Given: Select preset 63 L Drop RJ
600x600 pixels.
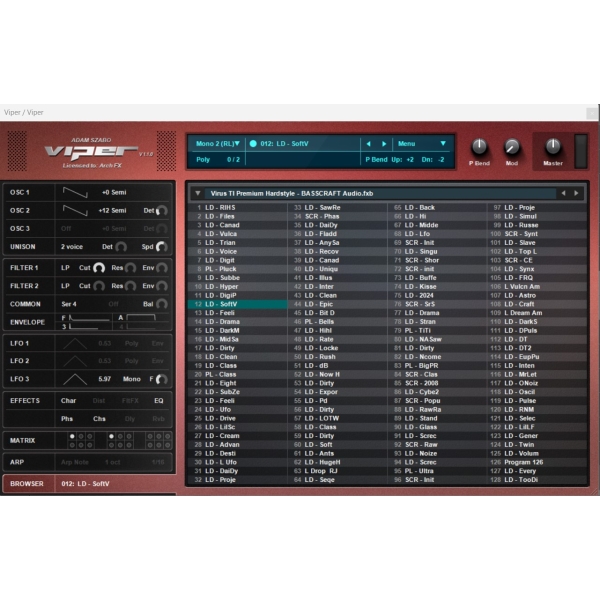Looking at the screenshot, I should [337, 471].
